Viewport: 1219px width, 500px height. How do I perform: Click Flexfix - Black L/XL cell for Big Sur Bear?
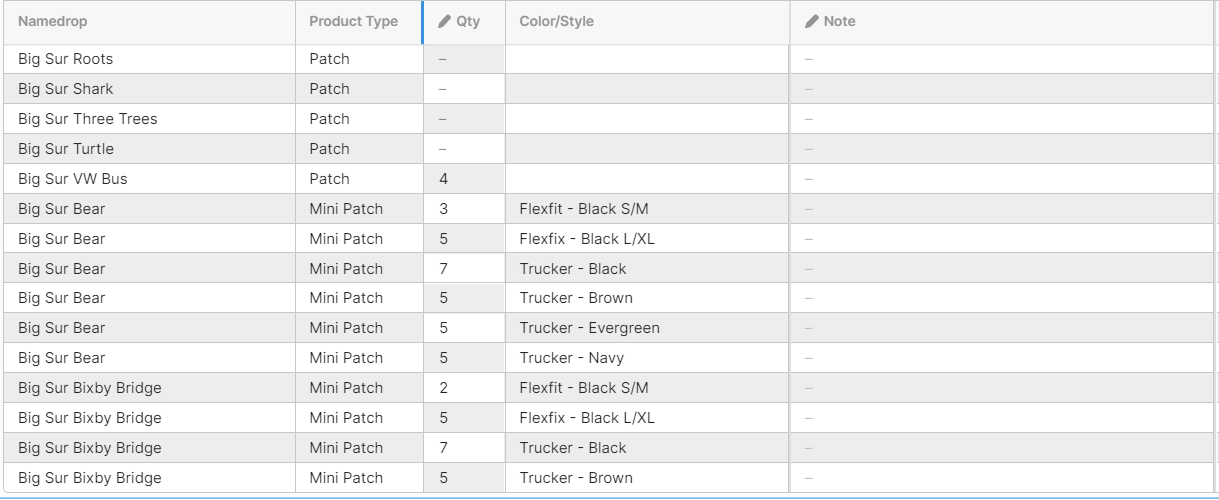click(x=647, y=239)
